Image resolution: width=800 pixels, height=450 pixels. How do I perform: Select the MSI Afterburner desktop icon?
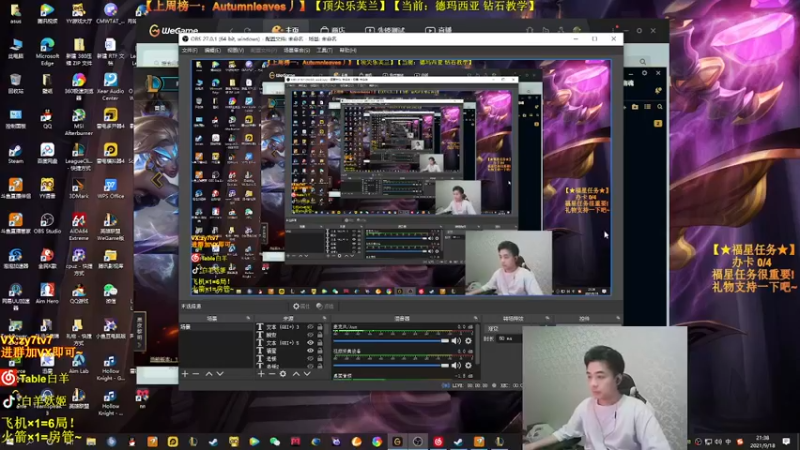[x=79, y=122]
